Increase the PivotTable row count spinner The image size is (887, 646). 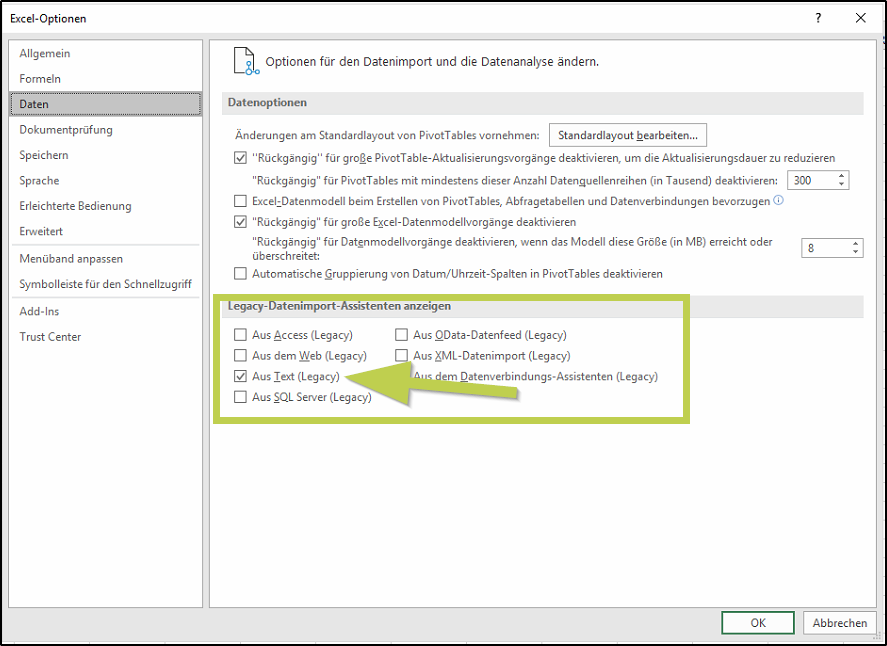(842, 176)
